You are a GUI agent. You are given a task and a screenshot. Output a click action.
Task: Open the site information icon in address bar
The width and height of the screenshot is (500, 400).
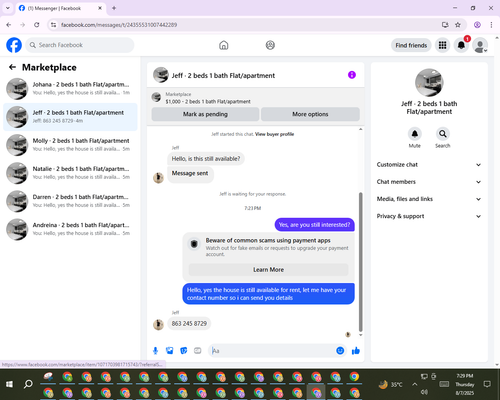click(53, 25)
